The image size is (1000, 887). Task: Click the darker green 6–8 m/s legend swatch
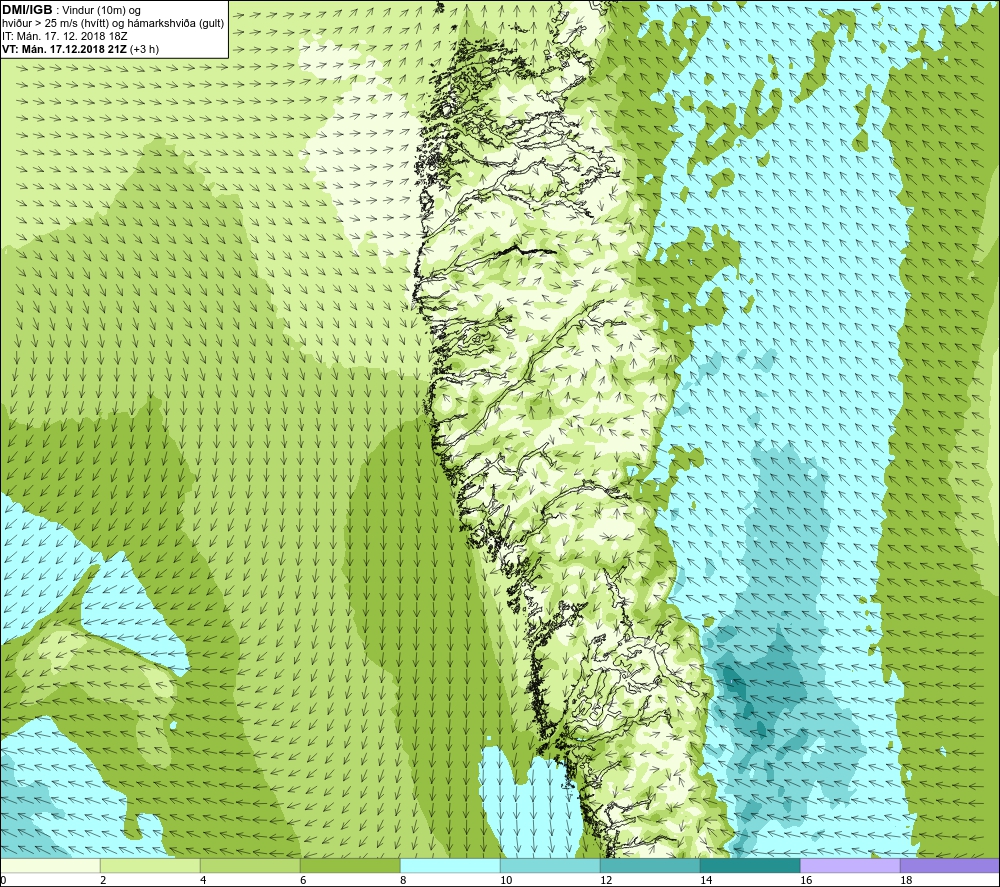[x=350, y=866]
